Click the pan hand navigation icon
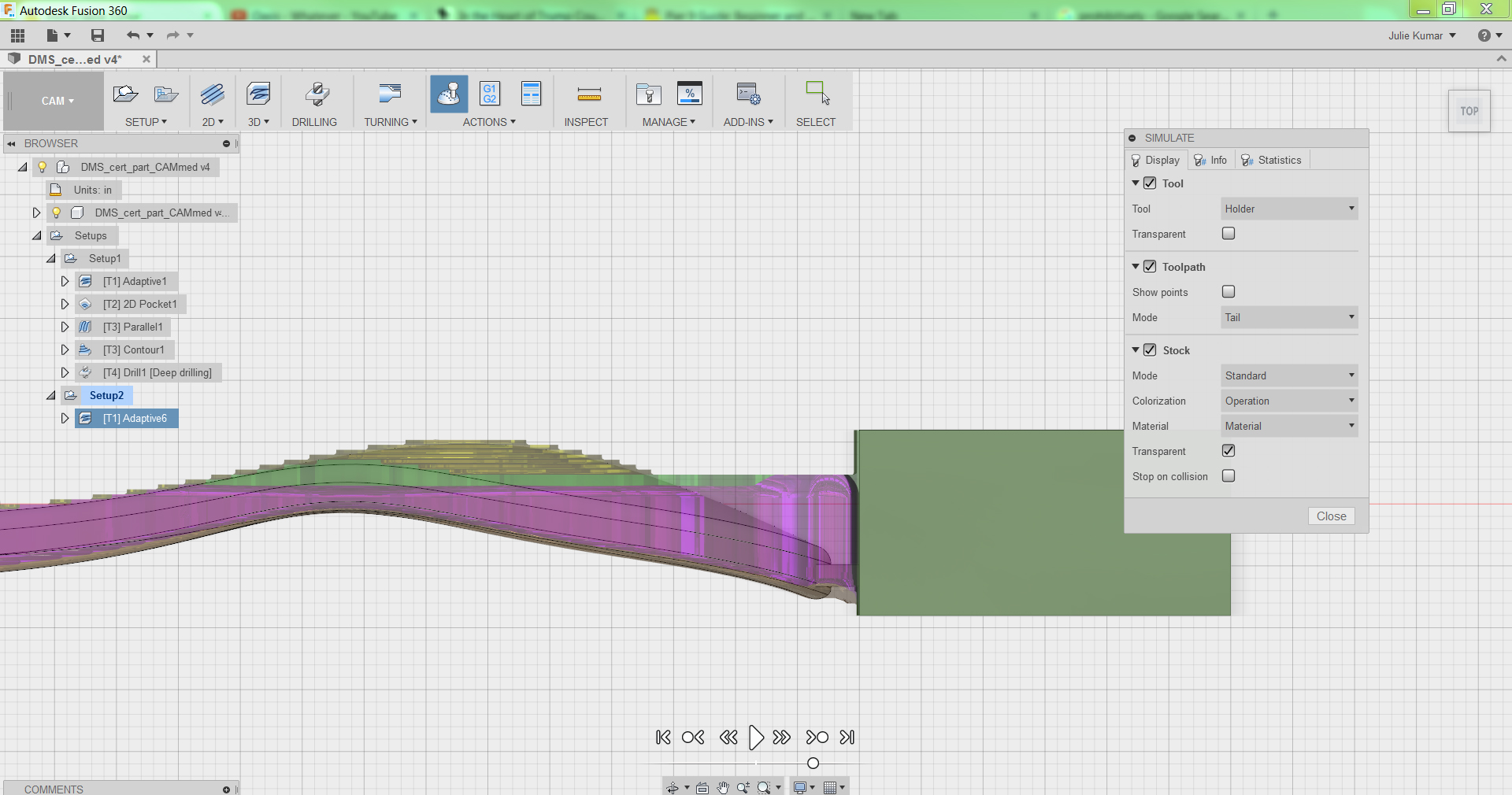 723,787
